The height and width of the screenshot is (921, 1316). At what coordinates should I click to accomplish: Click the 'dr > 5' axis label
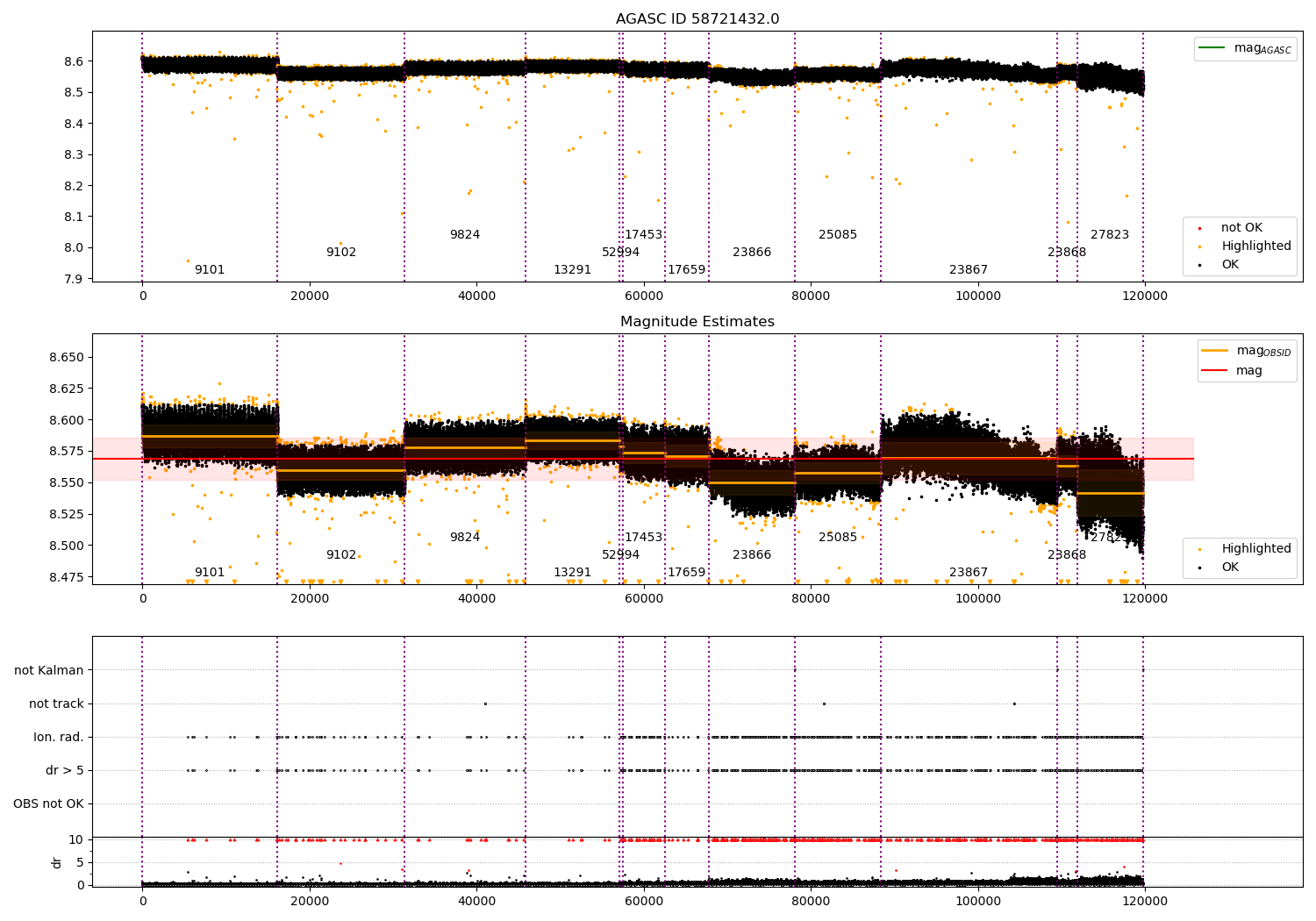coord(65,771)
